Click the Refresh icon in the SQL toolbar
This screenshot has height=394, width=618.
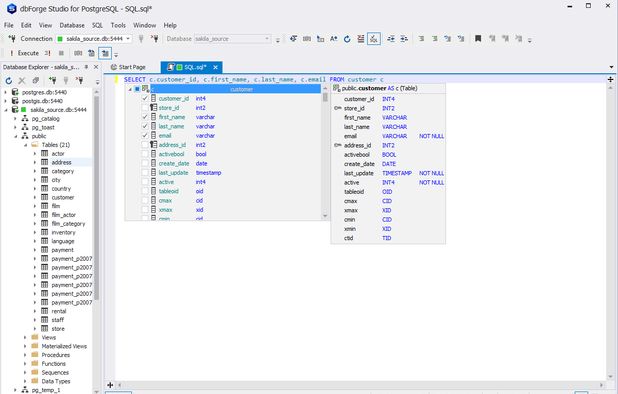(347, 39)
